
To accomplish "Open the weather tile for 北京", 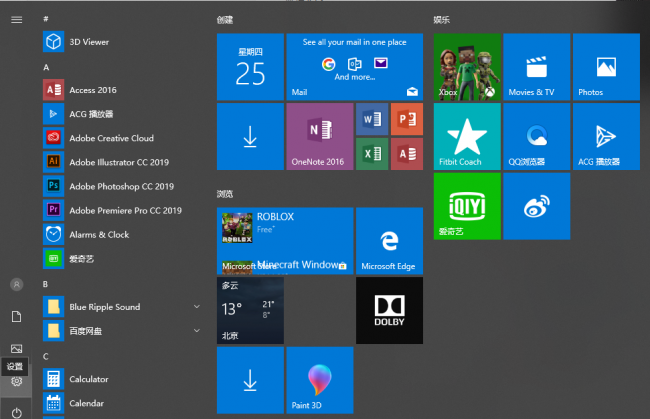I will pos(250,310).
